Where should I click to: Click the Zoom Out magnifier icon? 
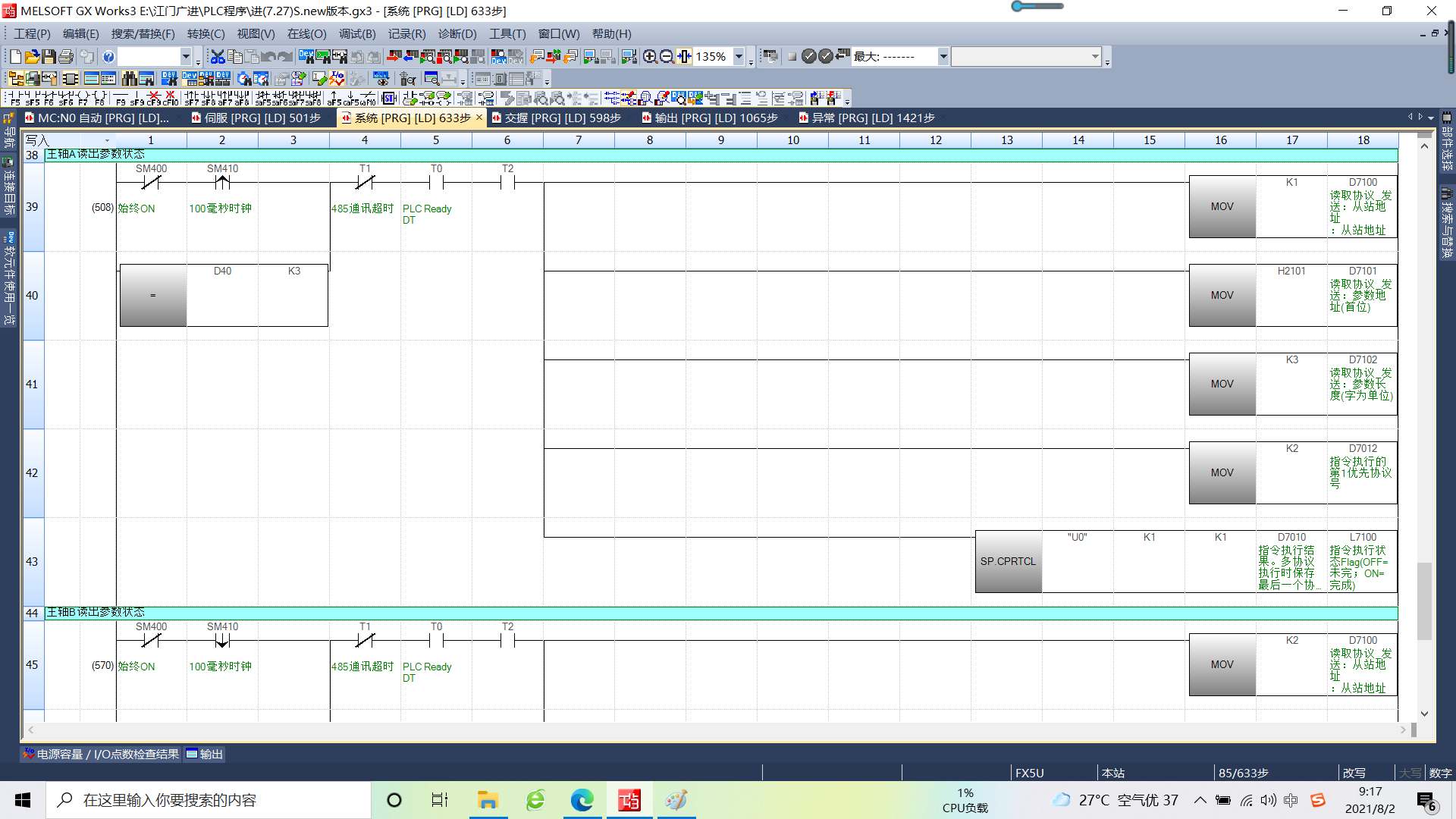(667, 57)
